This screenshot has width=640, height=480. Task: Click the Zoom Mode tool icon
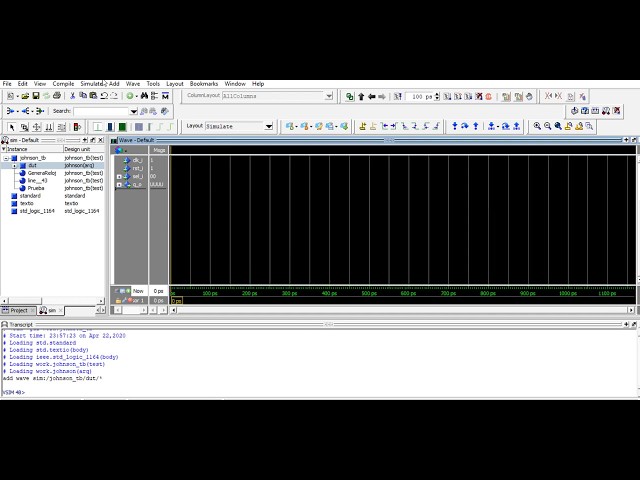[x=24, y=127]
